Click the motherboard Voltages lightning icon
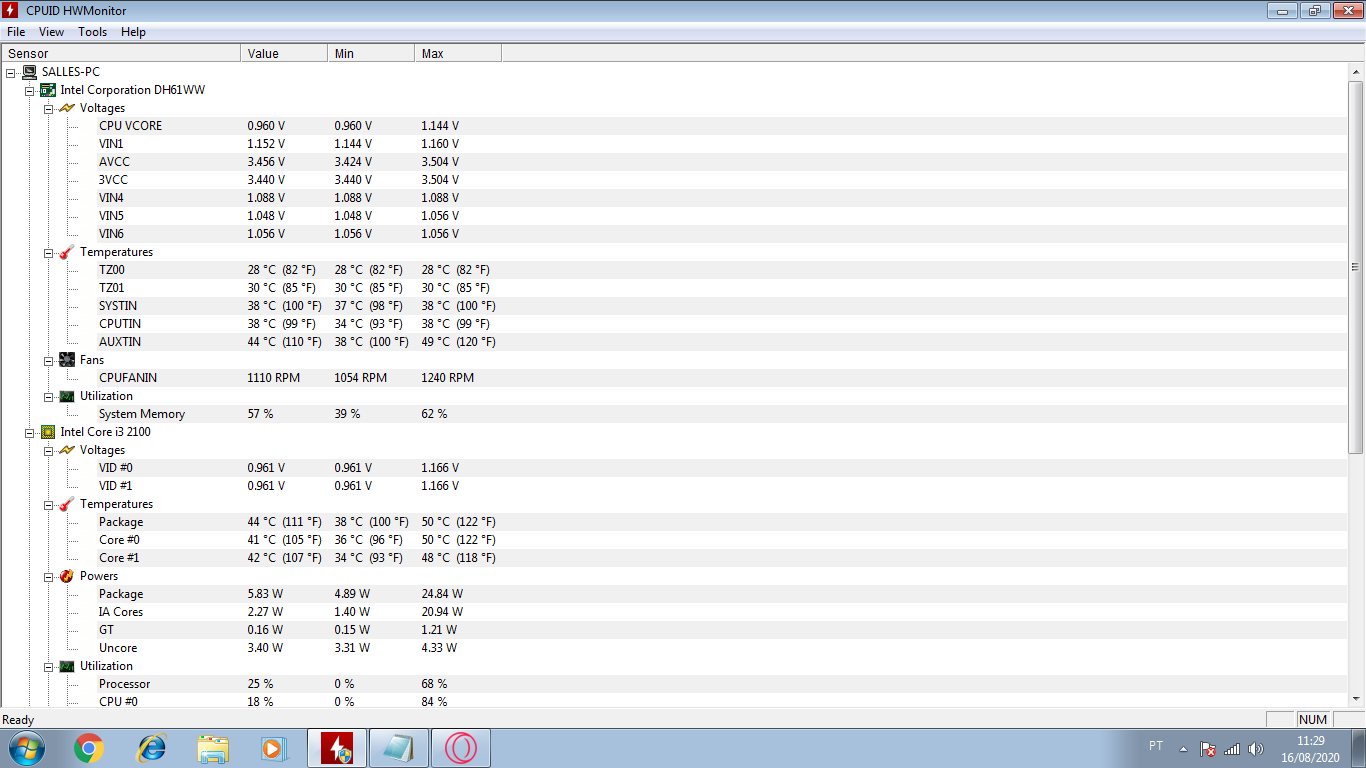 67,108
